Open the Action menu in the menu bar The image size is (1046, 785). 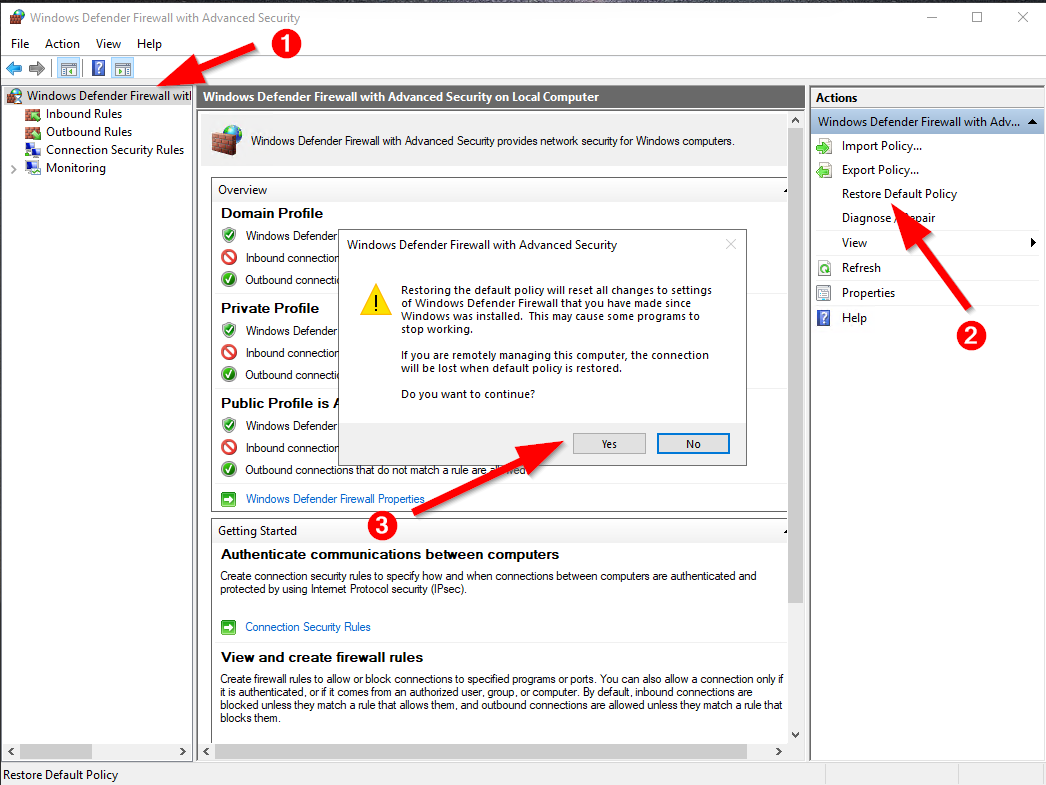[x=62, y=44]
